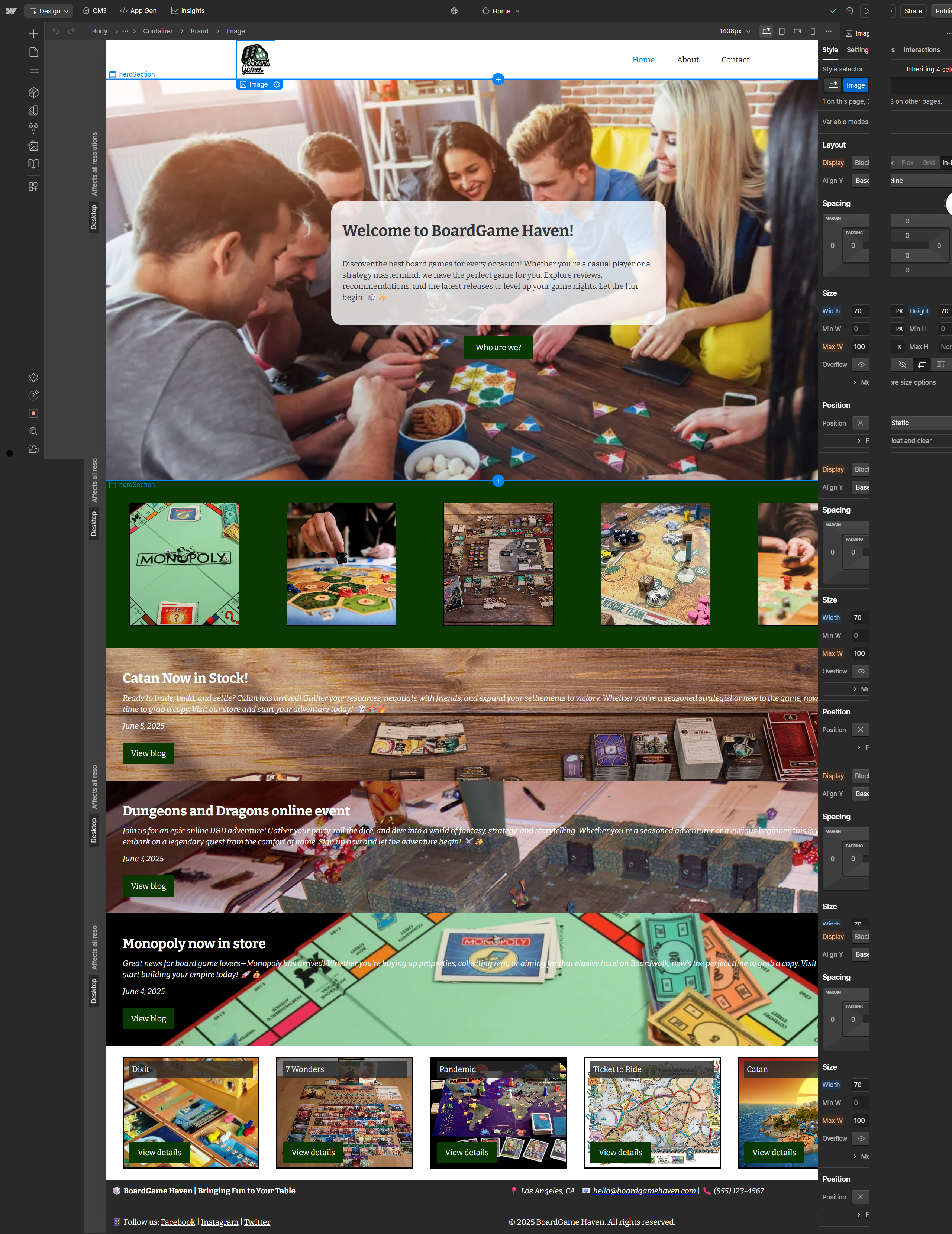This screenshot has width=952, height=1234.
Task: Click the Contact nav link
Action: pos(735,60)
